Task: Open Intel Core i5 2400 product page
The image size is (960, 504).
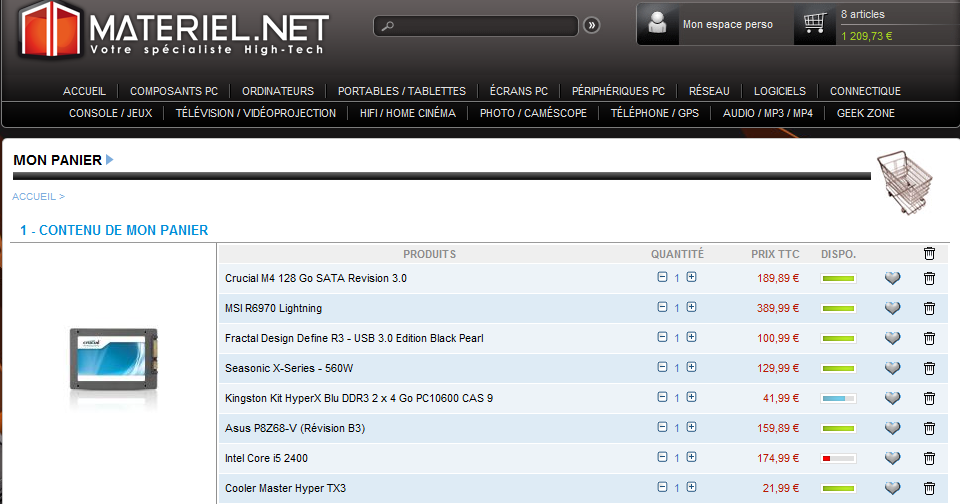Action: 265,458
